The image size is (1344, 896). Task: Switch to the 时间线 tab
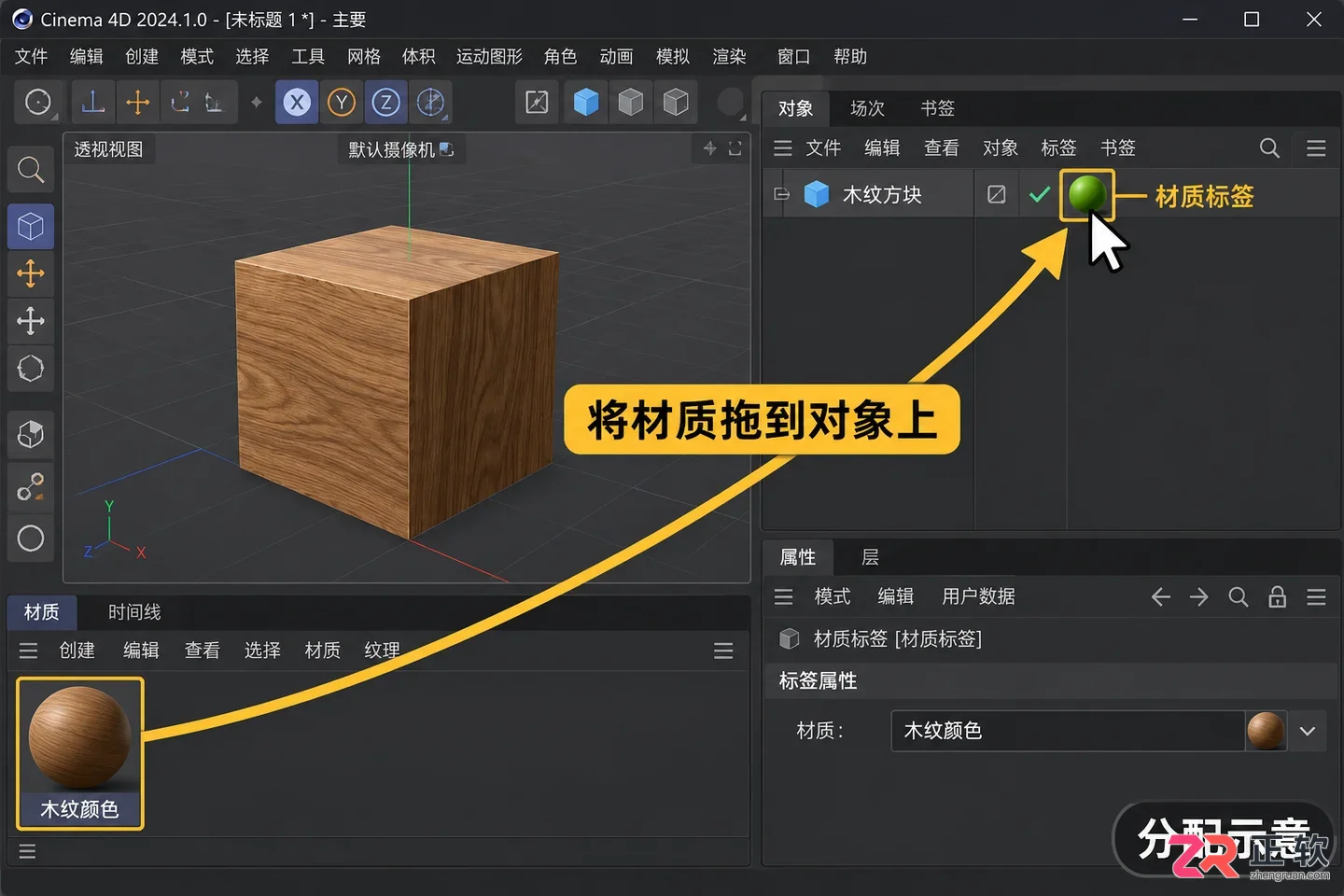[x=134, y=612]
